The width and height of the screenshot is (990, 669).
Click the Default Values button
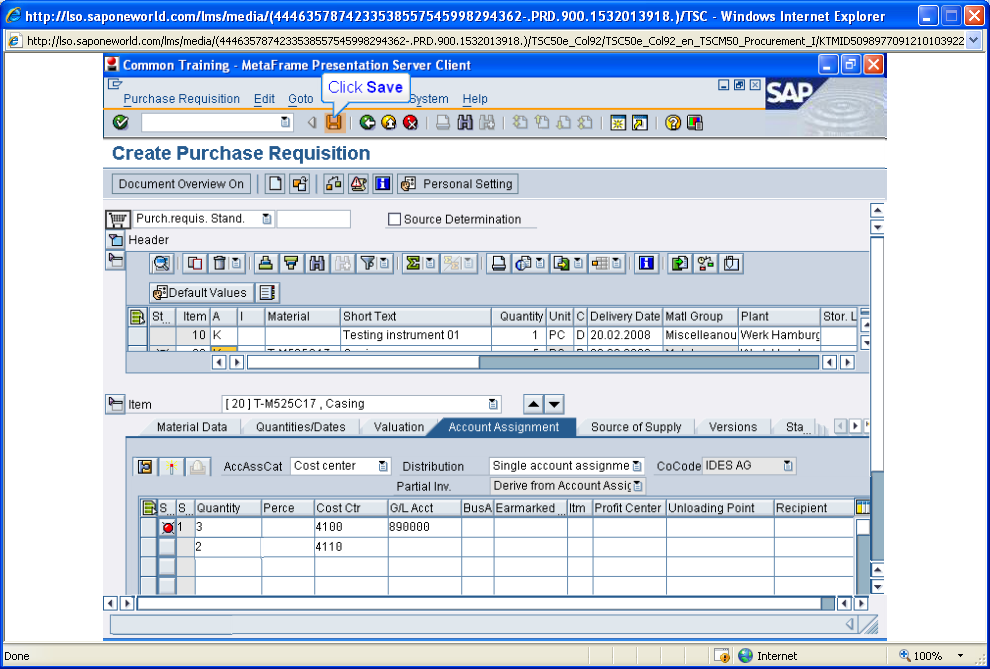(201, 292)
